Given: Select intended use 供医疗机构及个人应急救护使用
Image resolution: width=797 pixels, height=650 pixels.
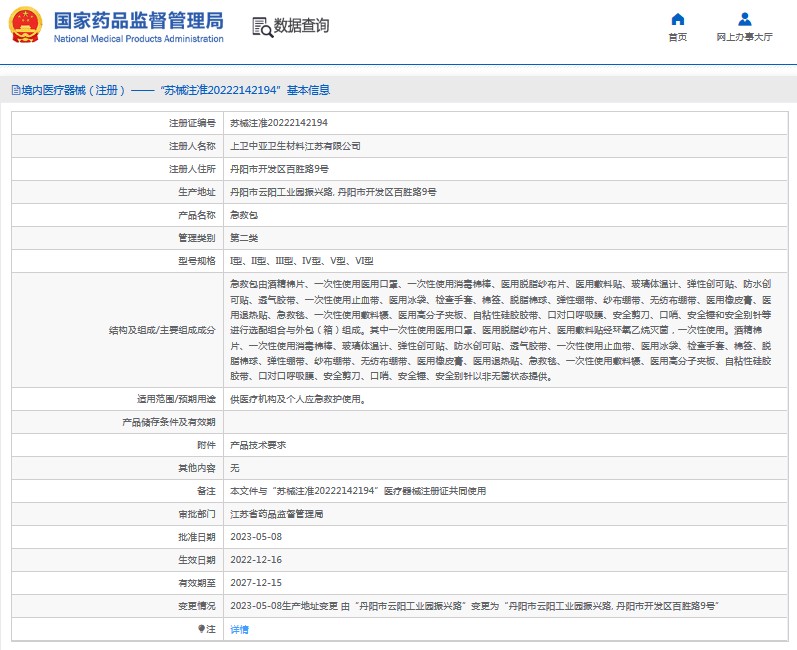Looking at the screenshot, I should [x=298, y=399].
